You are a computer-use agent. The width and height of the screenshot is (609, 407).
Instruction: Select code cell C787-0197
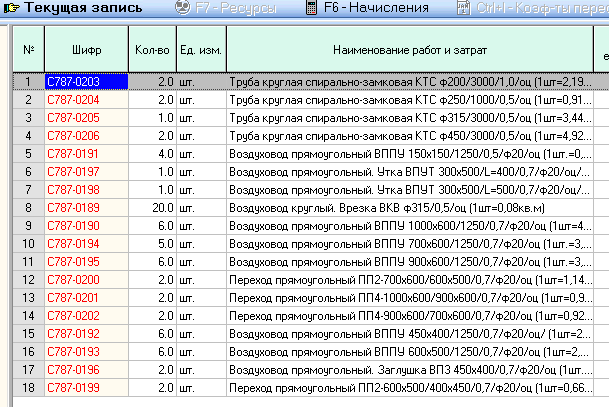pyautogui.click(x=87, y=172)
